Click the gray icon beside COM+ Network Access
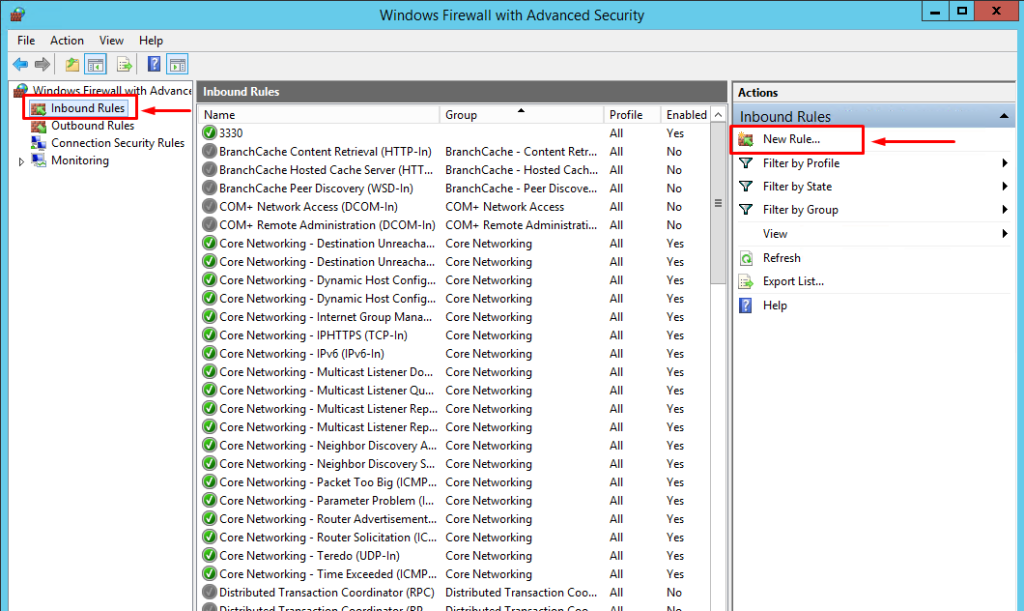 (x=210, y=206)
